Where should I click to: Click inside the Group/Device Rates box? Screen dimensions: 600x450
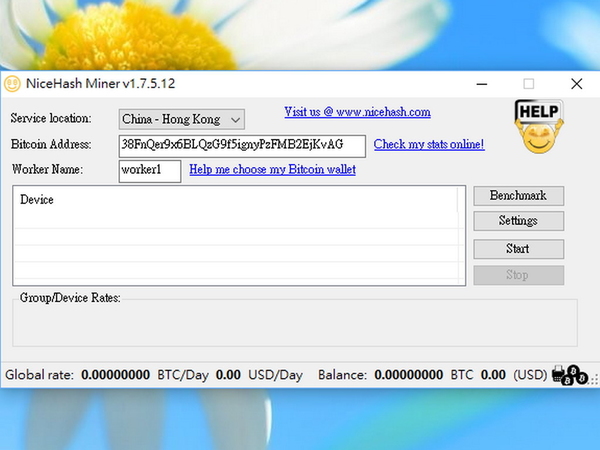coord(294,323)
